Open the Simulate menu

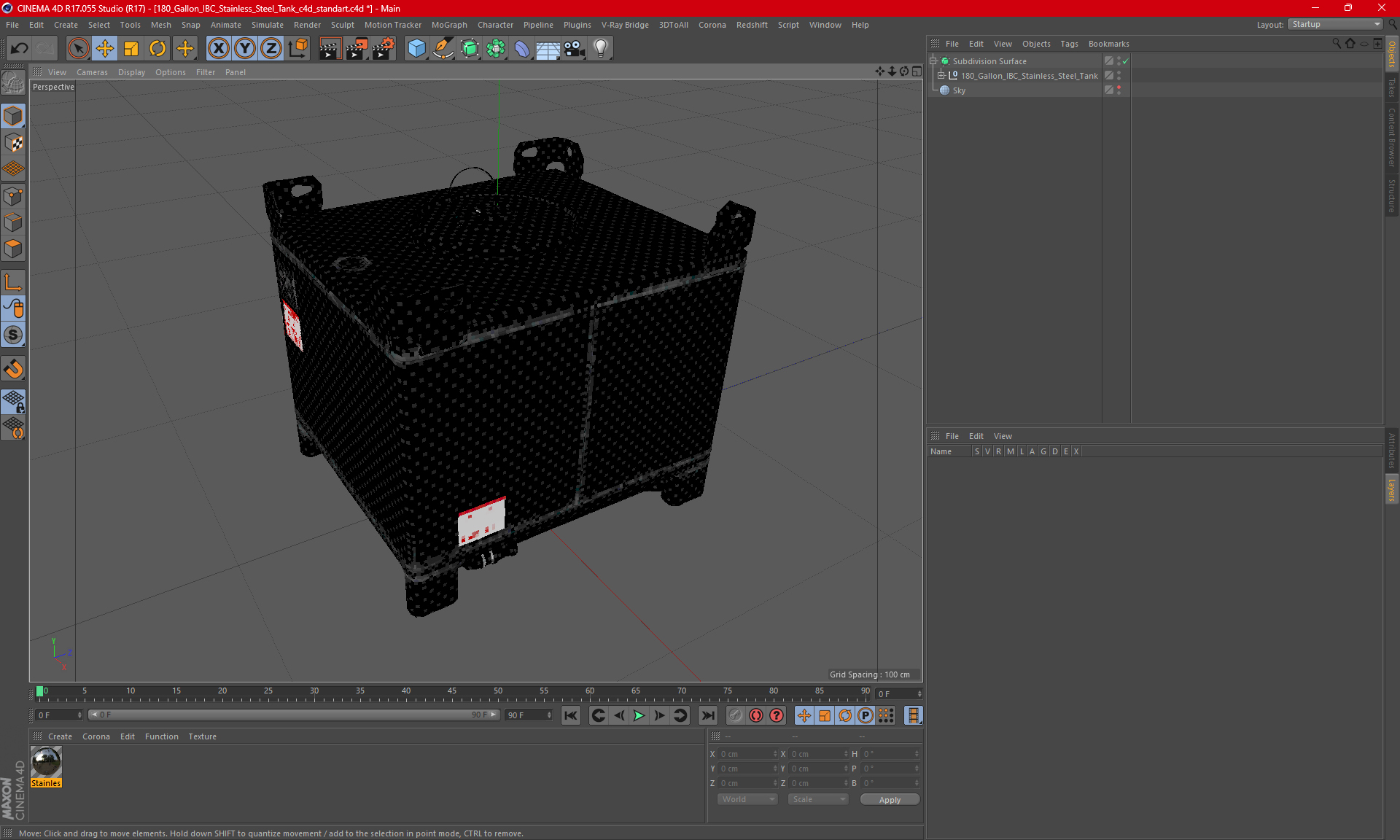(x=268, y=25)
